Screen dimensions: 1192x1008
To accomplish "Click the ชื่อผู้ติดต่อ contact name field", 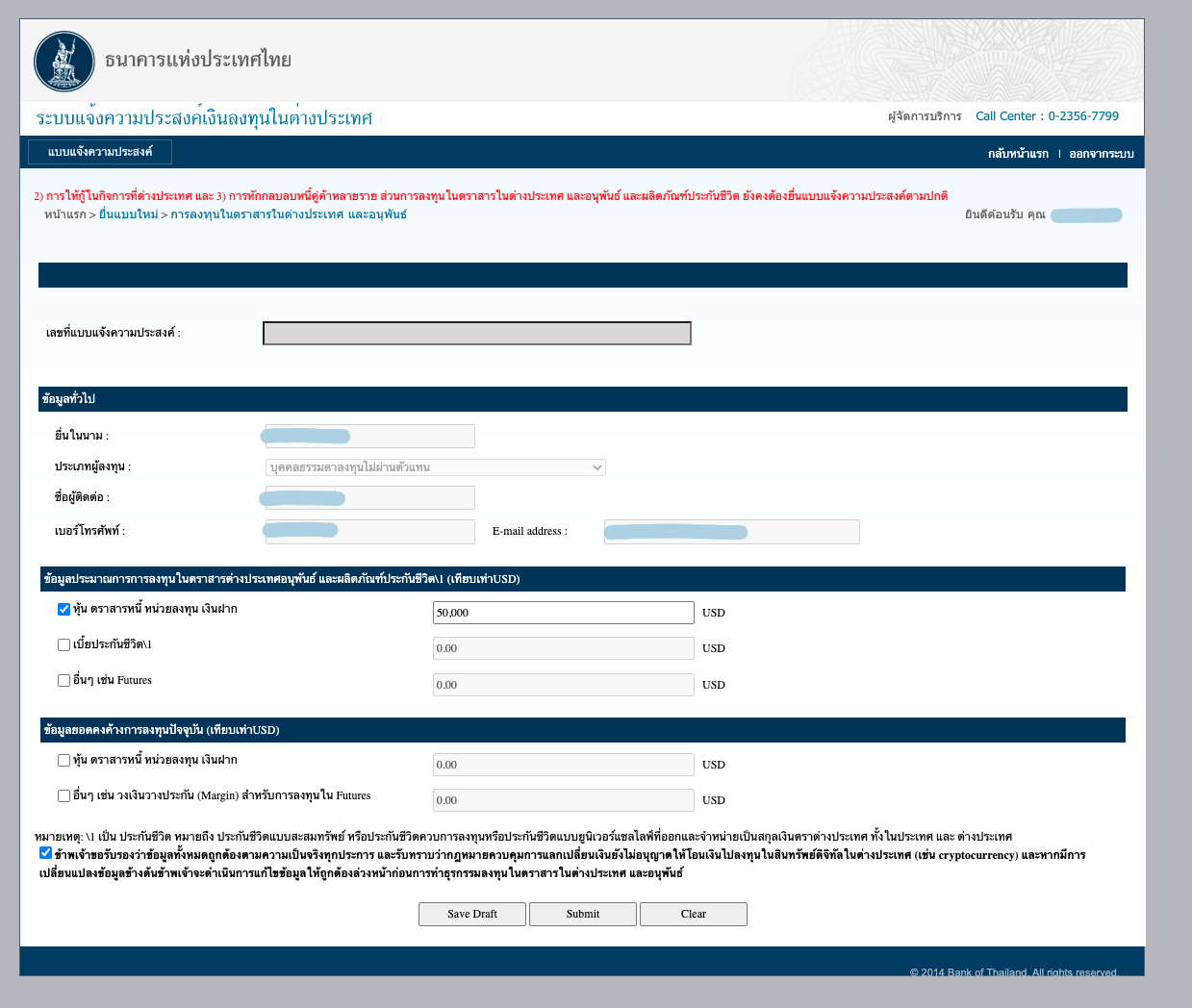I will pyautogui.click(x=369, y=497).
